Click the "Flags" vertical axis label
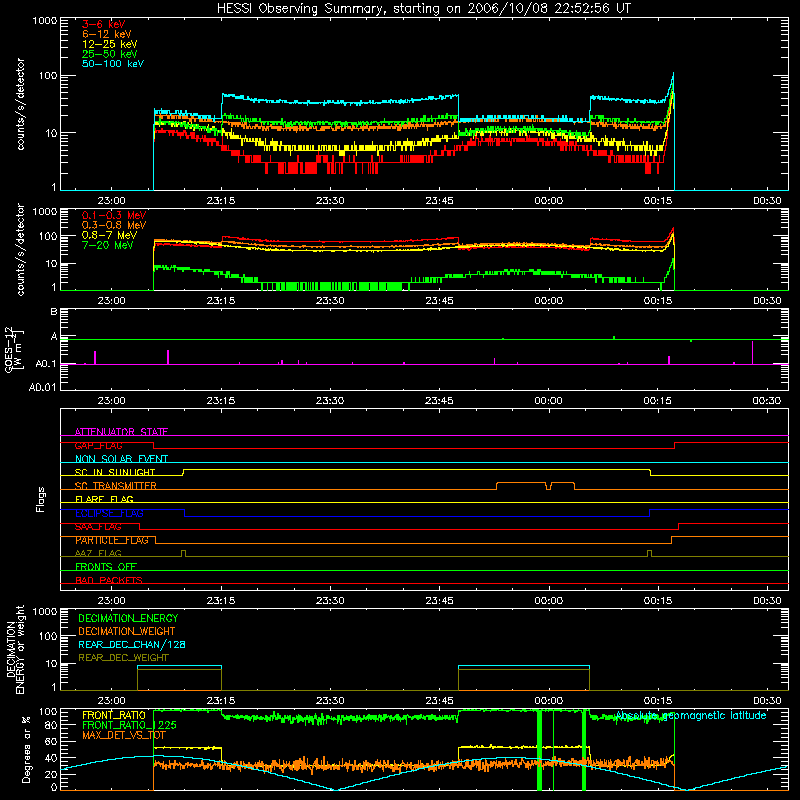The height and width of the screenshot is (800, 800). click(x=41, y=499)
